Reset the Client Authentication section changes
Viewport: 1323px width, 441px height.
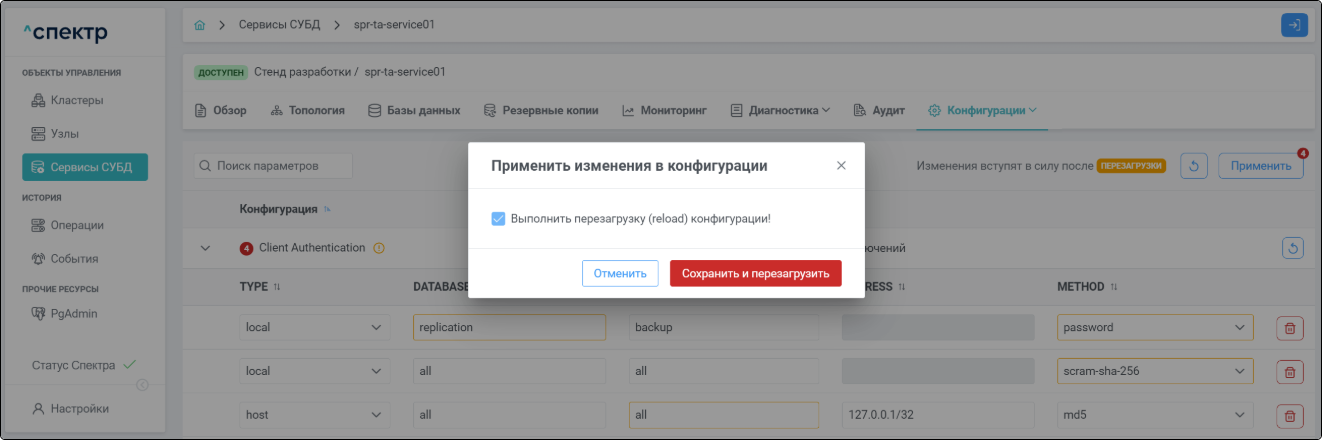(1294, 248)
